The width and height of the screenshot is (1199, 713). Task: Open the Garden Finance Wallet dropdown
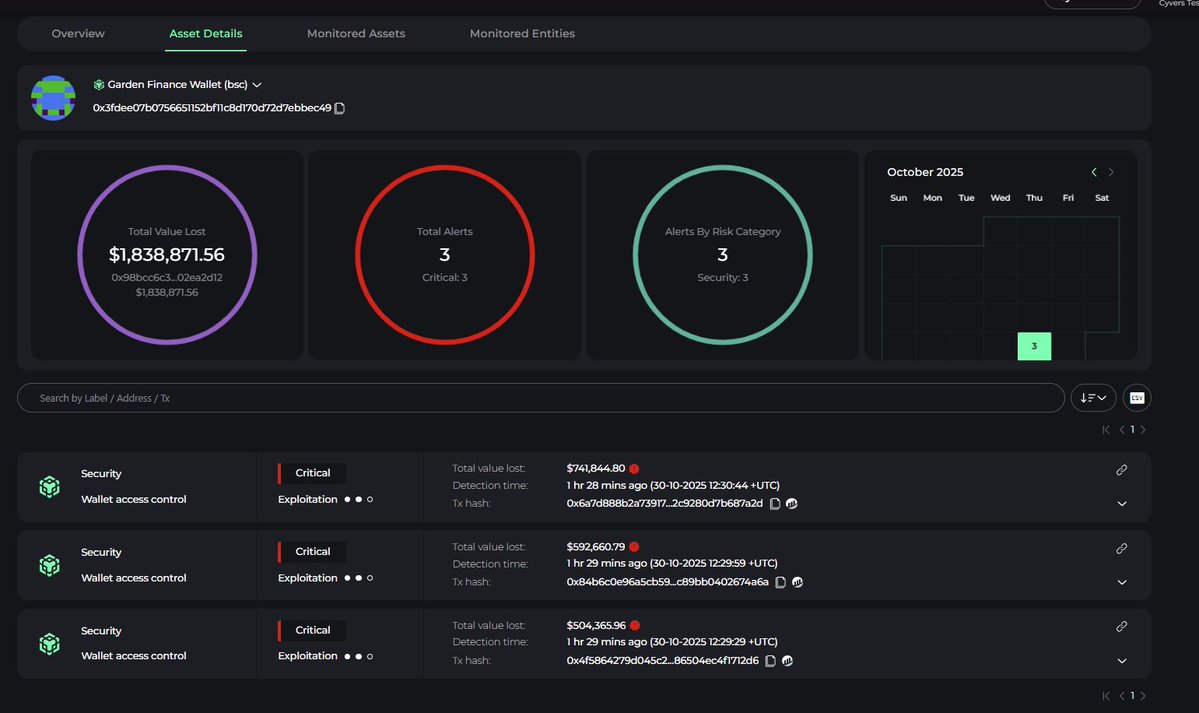(x=257, y=86)
